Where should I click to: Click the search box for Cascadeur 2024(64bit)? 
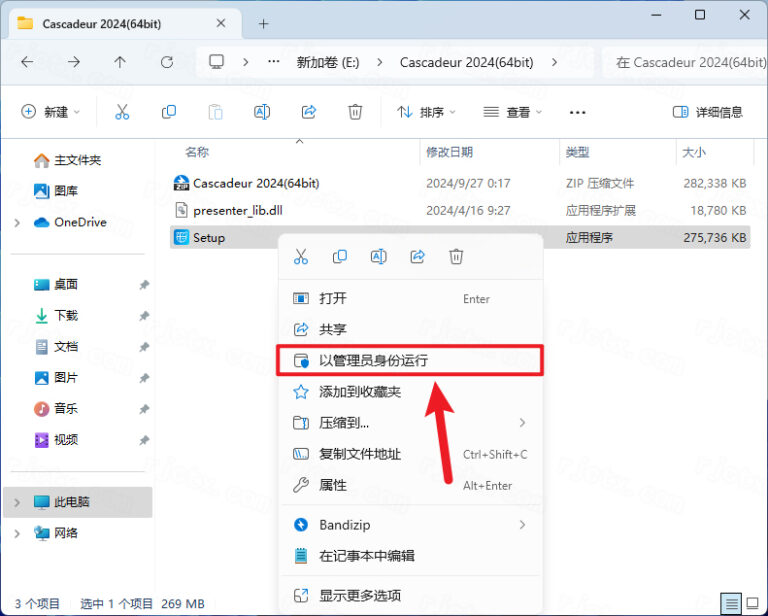click(690, 62)
